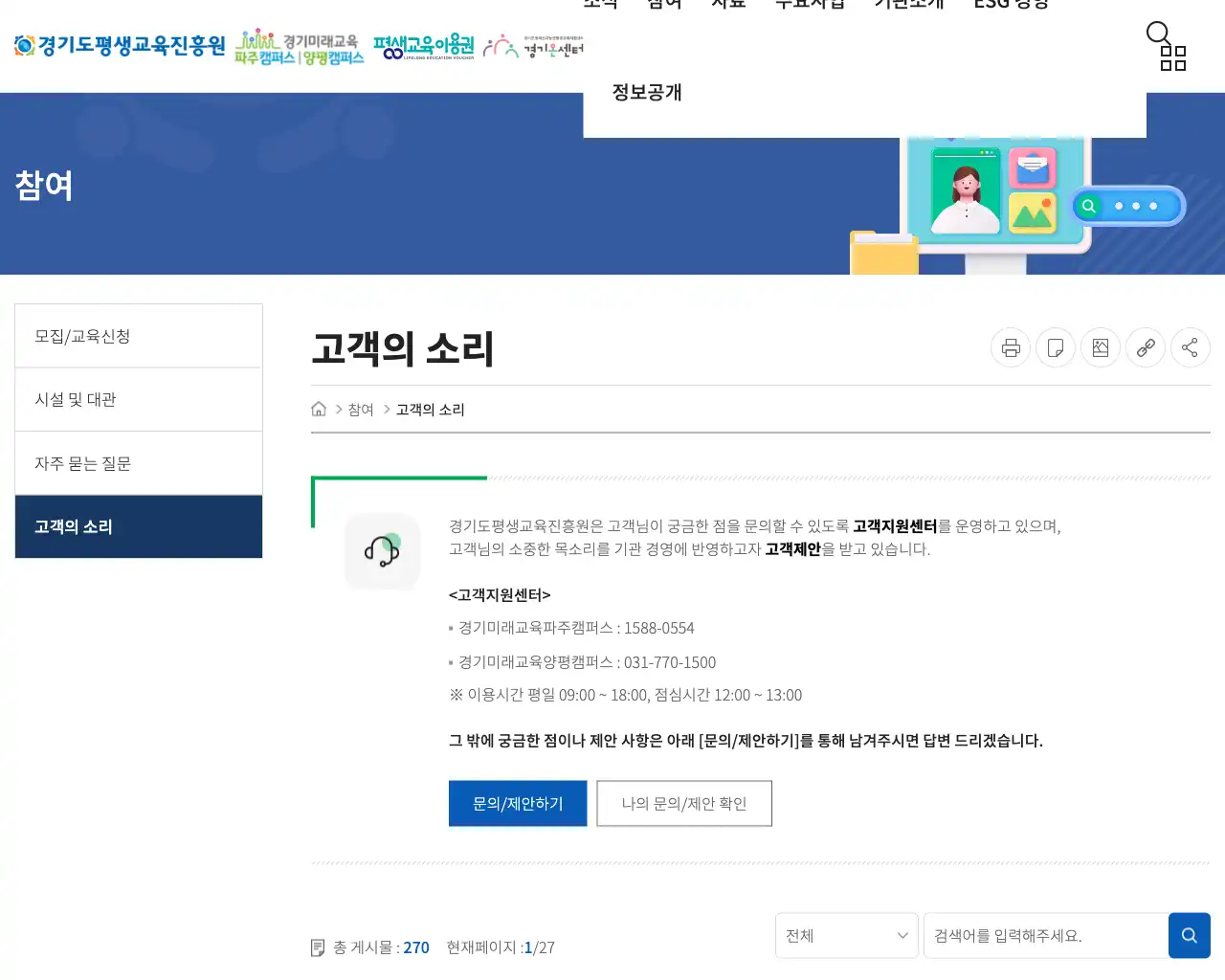Expand the 전체 search category dropdown
This screenshot has width=1225, height=980.
tap(847, 936)
